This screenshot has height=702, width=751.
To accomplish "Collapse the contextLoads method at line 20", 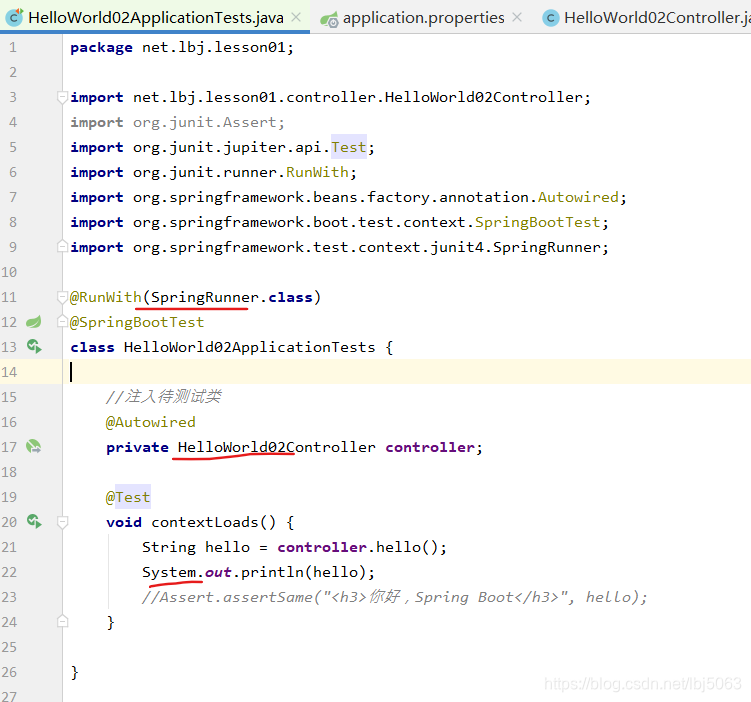I will (x=62, y=522).
